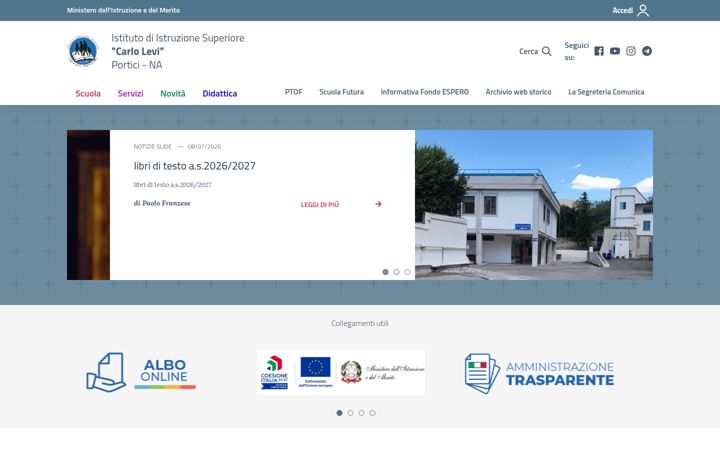This screenshot has height=450, width=720.
Task: Click the user profile icon next to Accedi
Action: 643,10
